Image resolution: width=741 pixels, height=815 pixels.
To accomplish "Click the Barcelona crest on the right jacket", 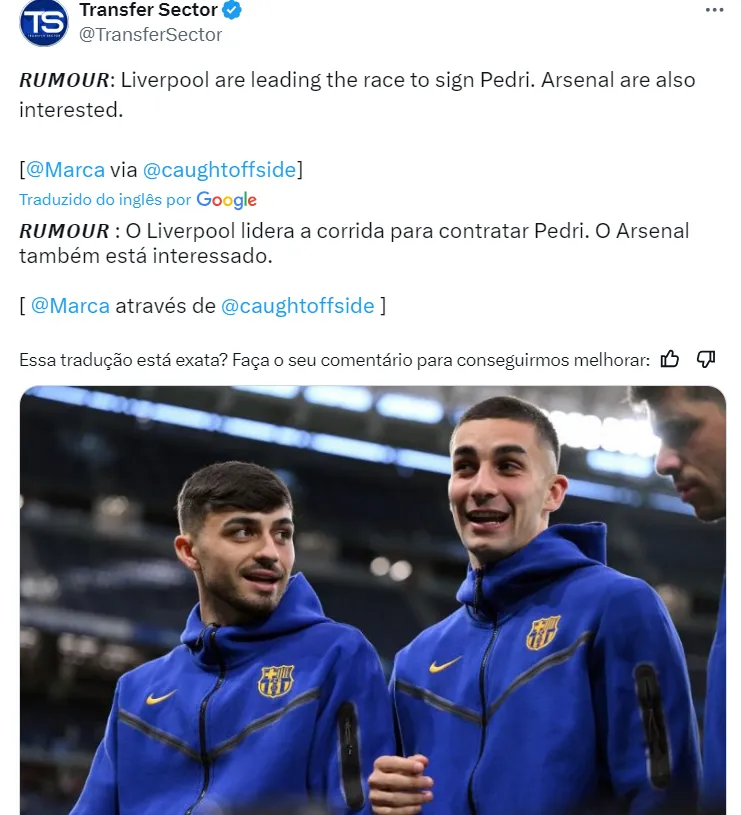I will click(543, 632).
